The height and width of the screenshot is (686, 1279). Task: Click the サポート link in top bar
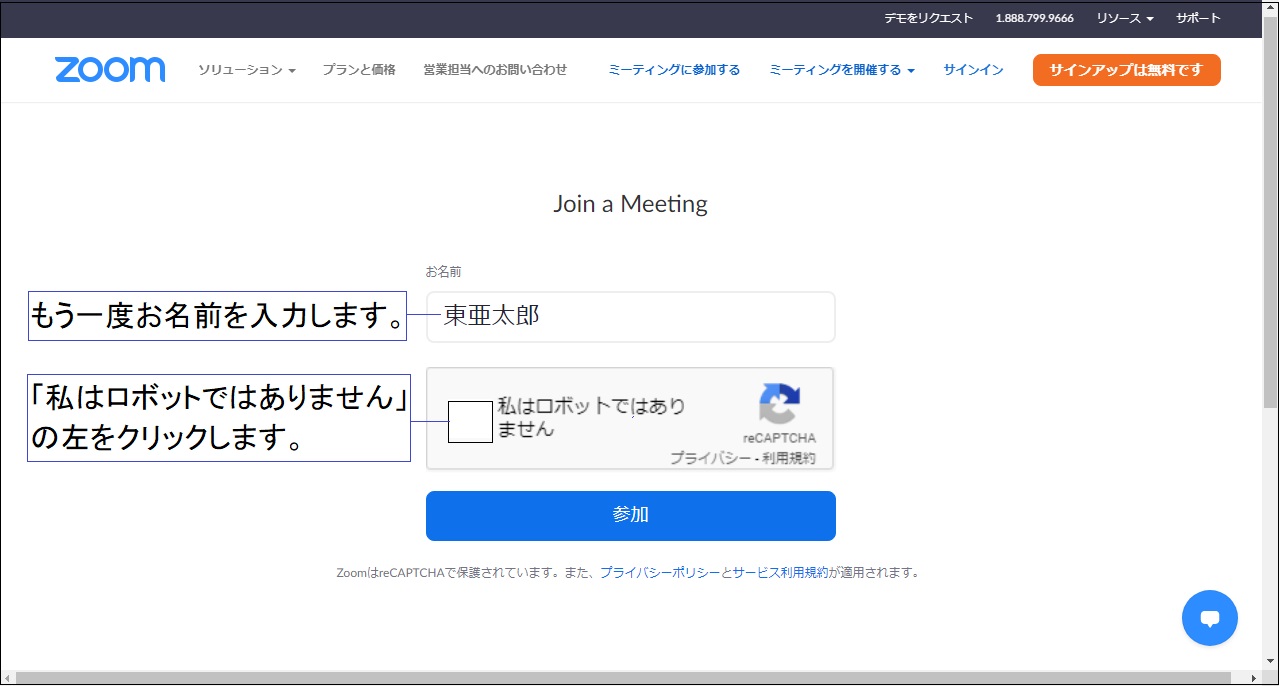click(1198, 18)
